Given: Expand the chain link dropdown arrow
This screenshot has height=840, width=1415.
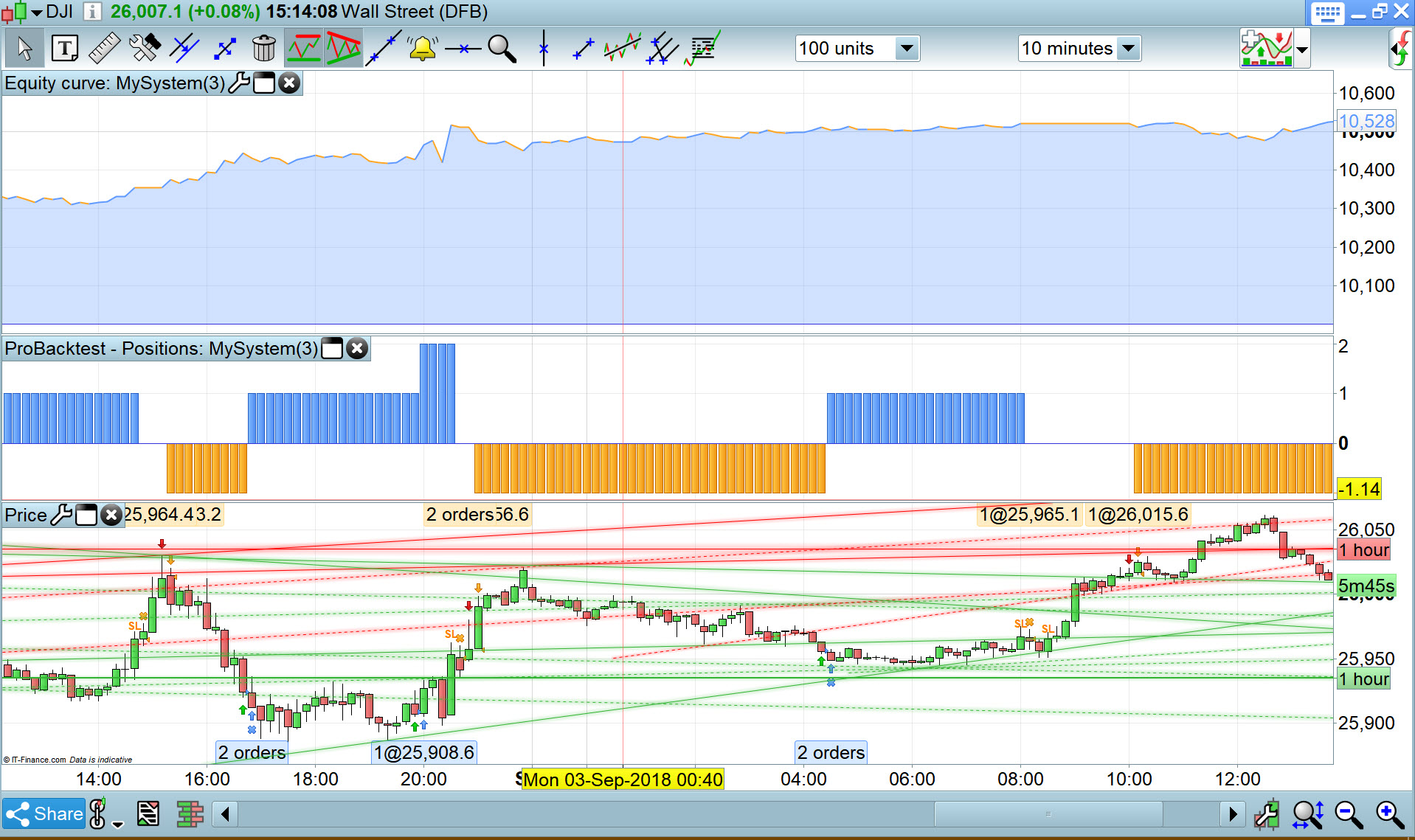Looking at the screenshot, I should 117,823.
